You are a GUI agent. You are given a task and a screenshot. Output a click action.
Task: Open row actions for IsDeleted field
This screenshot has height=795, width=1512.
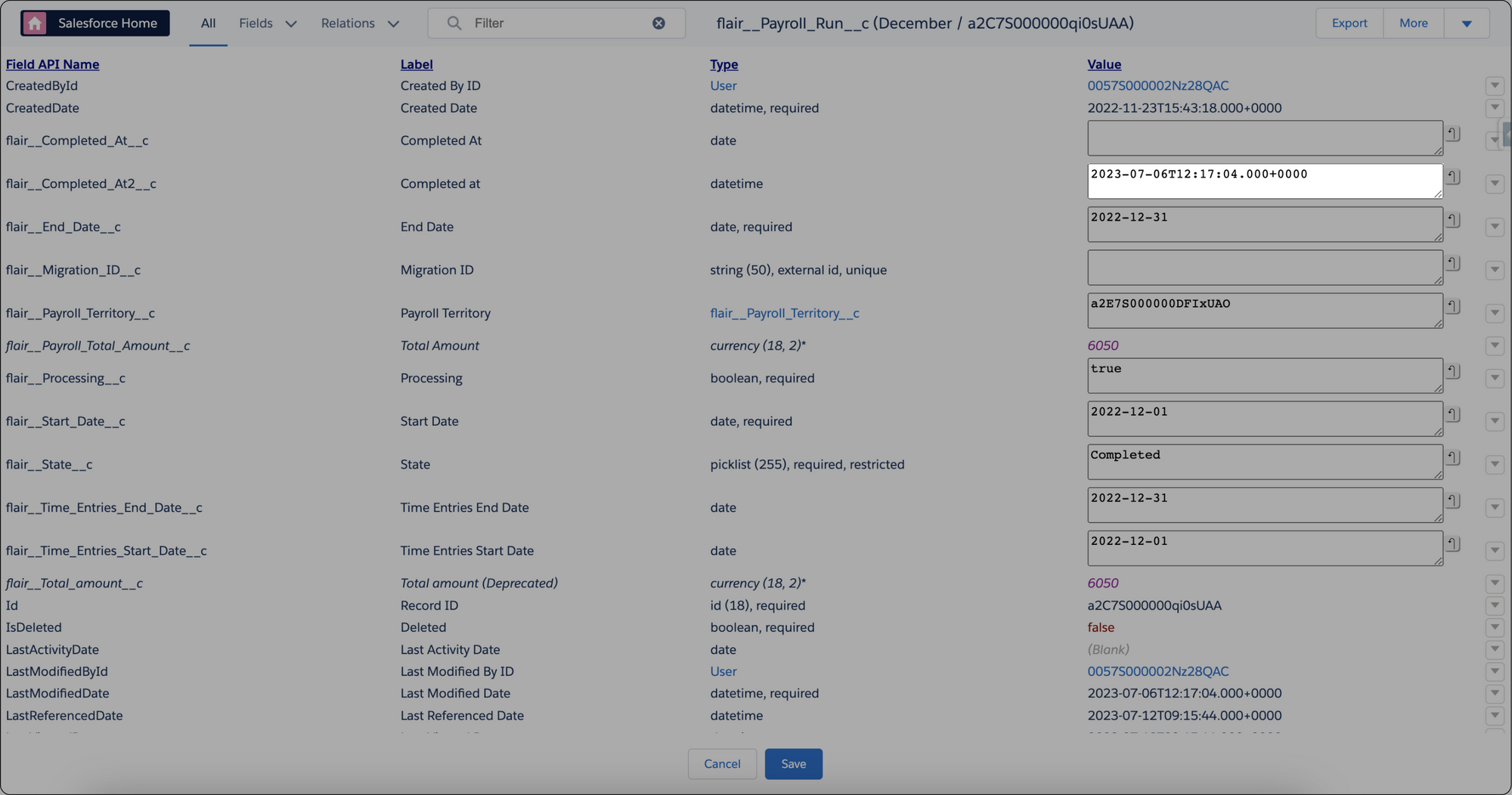tap(1494, 627)
